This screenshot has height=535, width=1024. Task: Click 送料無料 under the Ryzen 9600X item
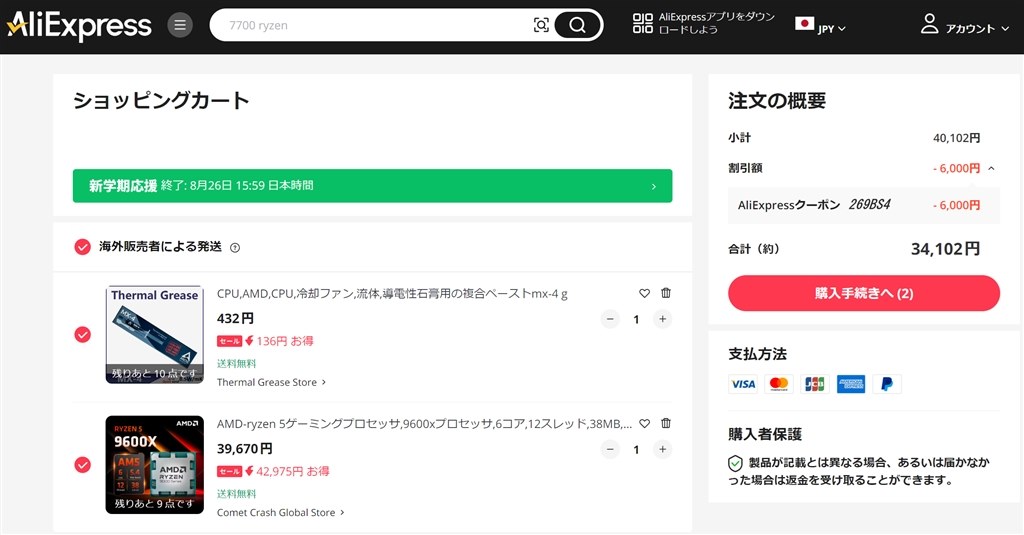pyautogui.click(x=236, y=493)
